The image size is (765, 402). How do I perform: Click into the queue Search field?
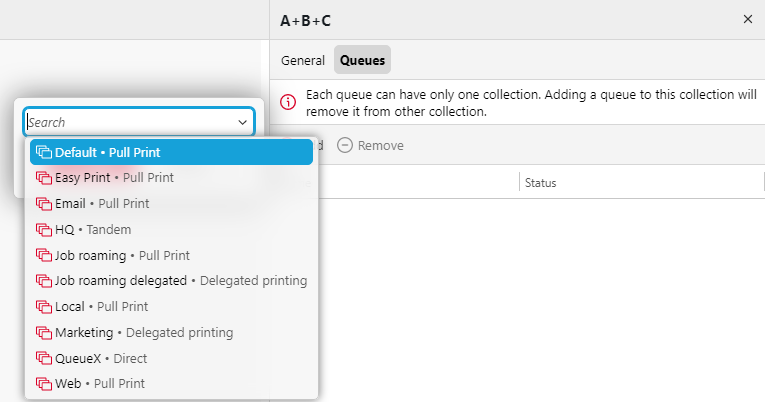point(128,122)
